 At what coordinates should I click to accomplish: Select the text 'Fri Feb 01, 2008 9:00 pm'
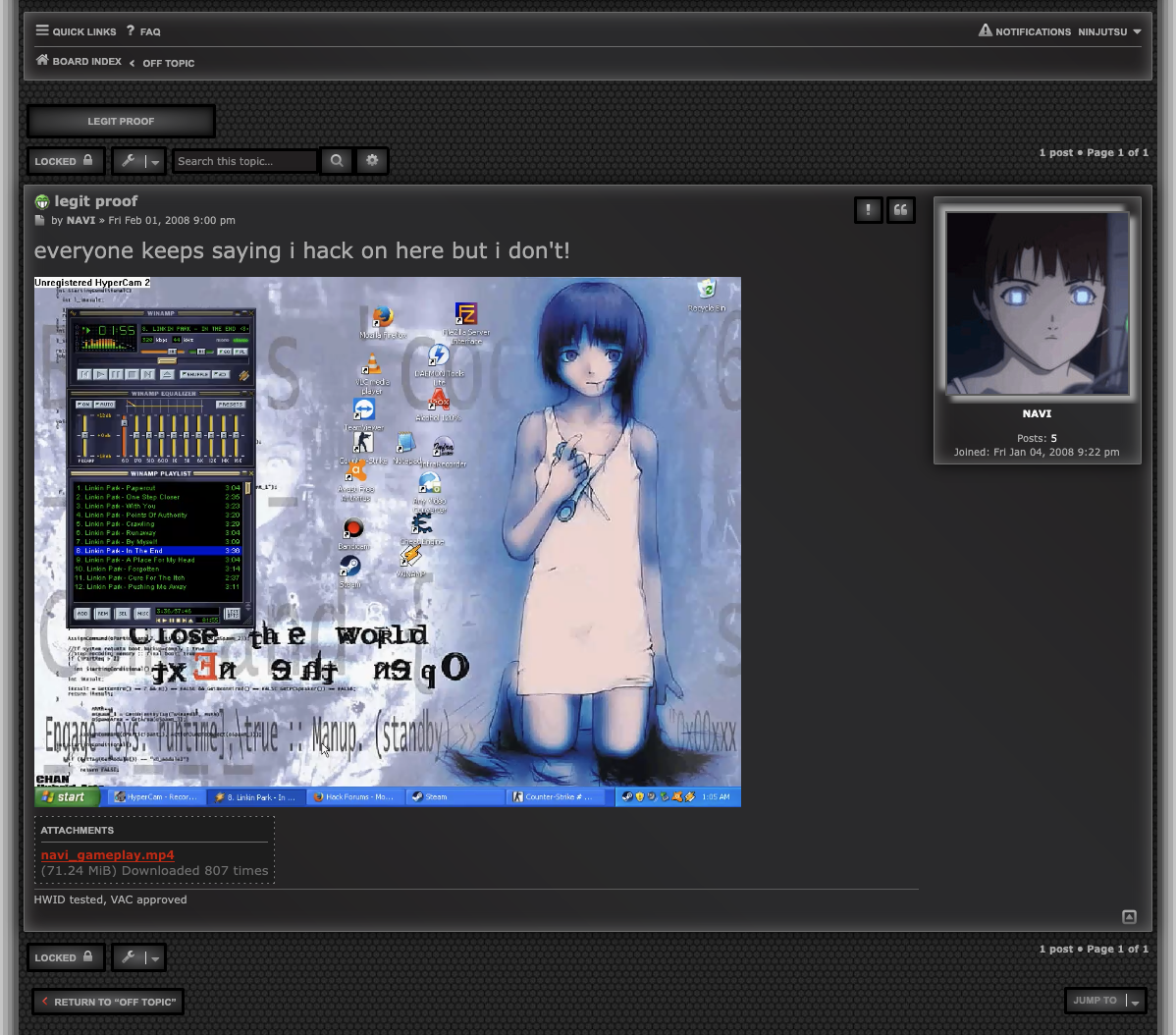(172, 221)
